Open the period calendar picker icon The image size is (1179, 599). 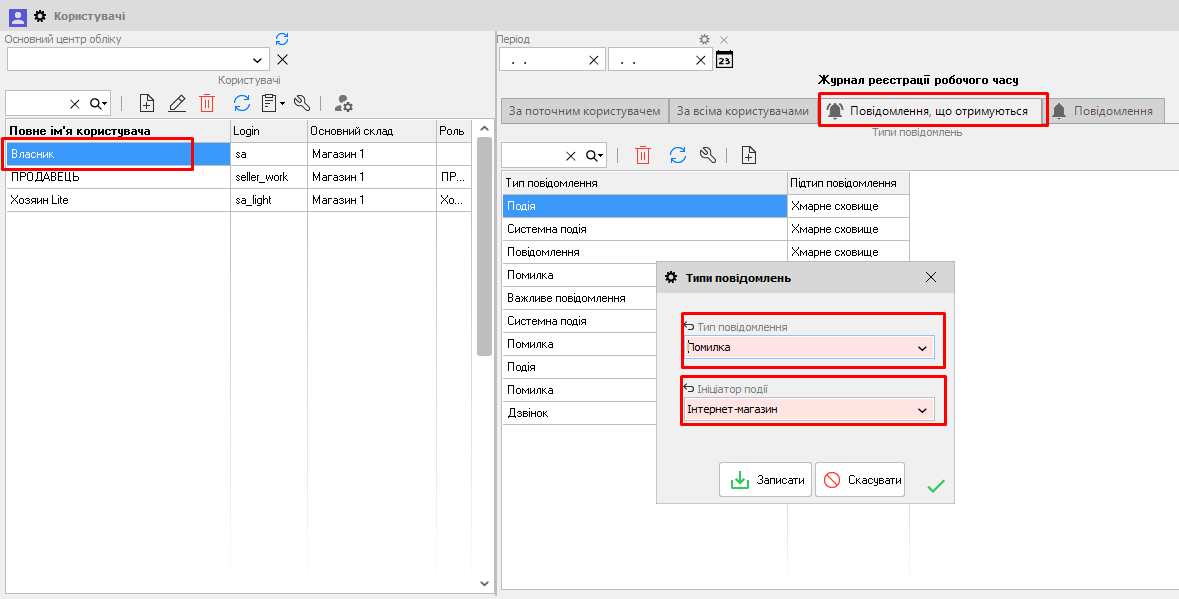click(725, 60)
